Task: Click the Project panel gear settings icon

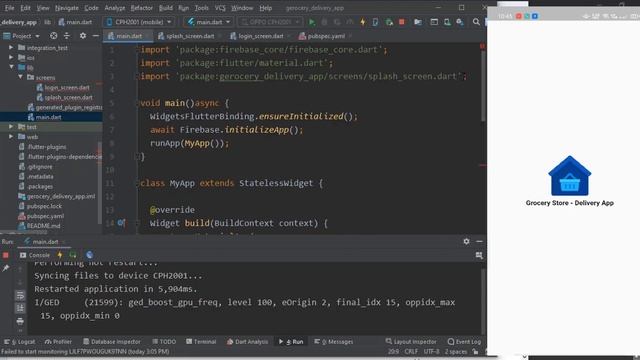Action: (83, 36)
